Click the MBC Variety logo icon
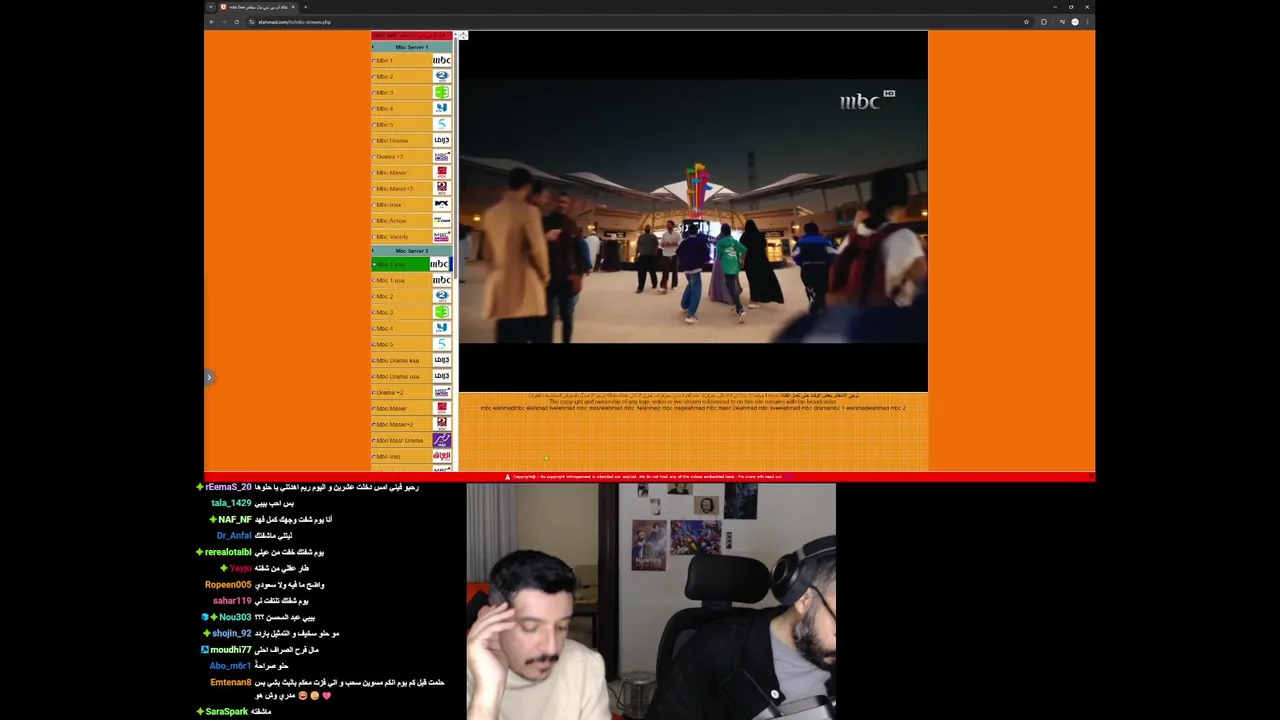 click(441, 237)
